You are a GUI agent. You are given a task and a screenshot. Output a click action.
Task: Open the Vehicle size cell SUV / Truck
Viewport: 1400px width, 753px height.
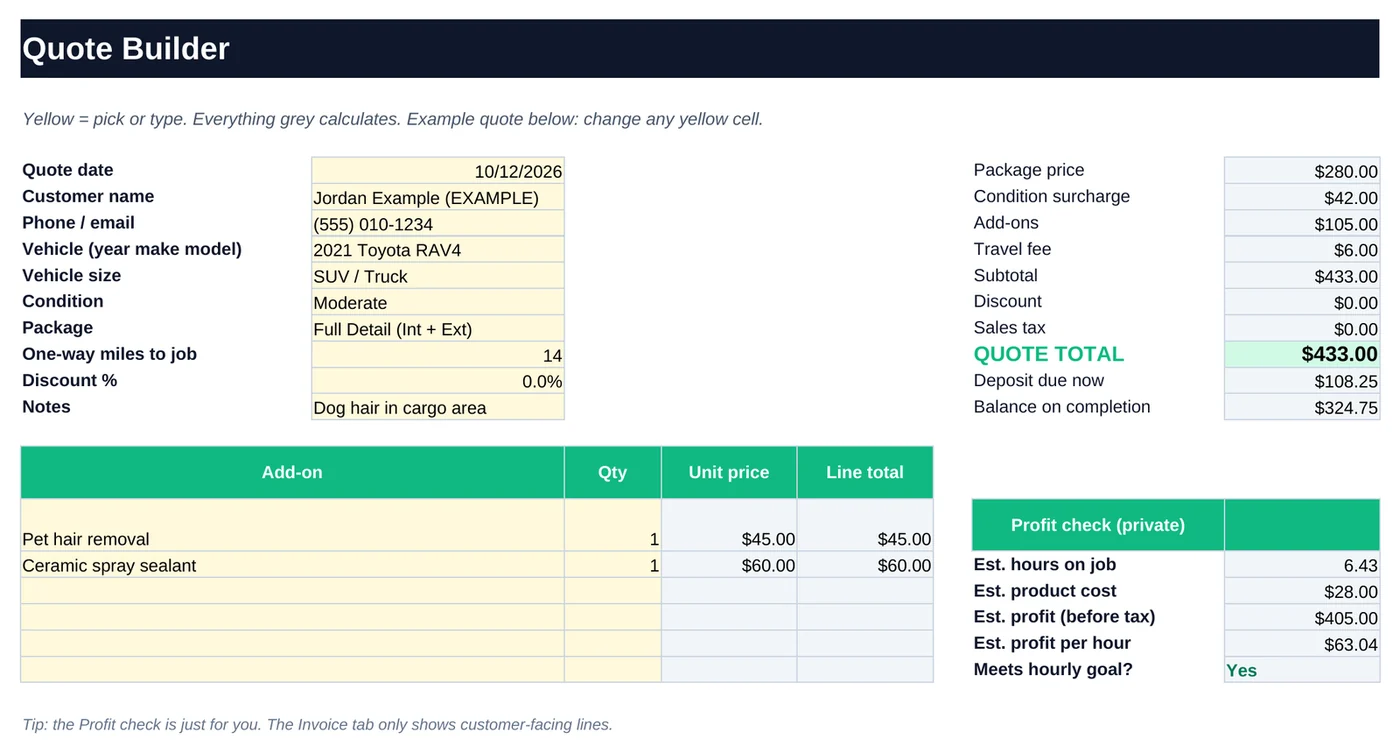point(438,276)
